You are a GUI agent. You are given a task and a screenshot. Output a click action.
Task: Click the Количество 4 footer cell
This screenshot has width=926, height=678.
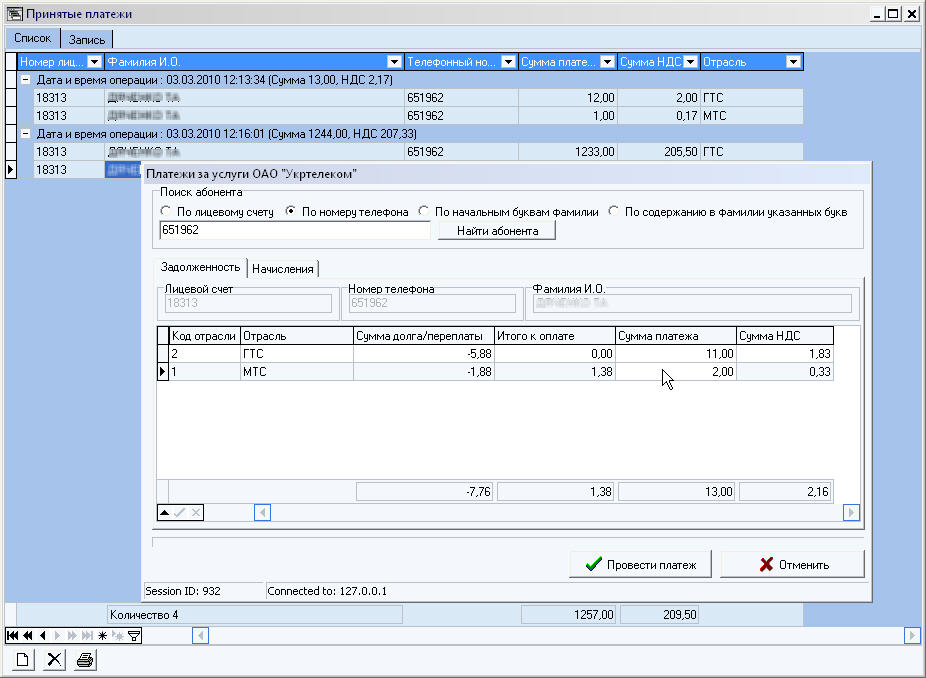(x=255, y=615)
